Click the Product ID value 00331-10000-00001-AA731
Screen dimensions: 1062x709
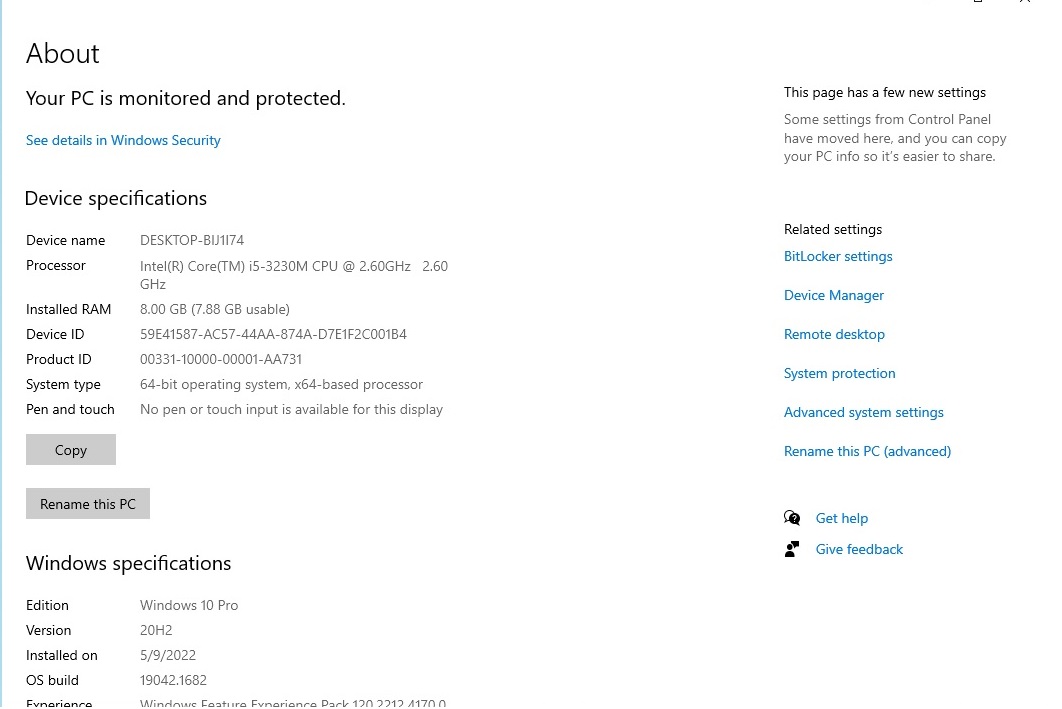[221, 359]
